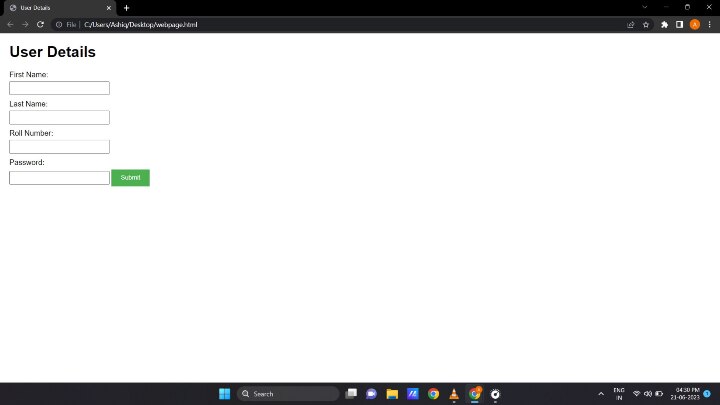Select the Roll Number label

click(x=31, y=133)
